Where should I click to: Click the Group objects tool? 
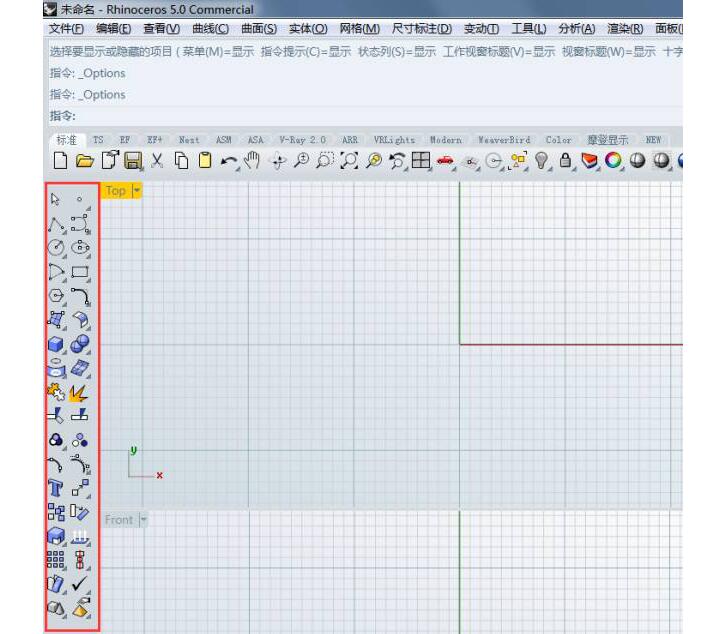click(x=56, y=440)
